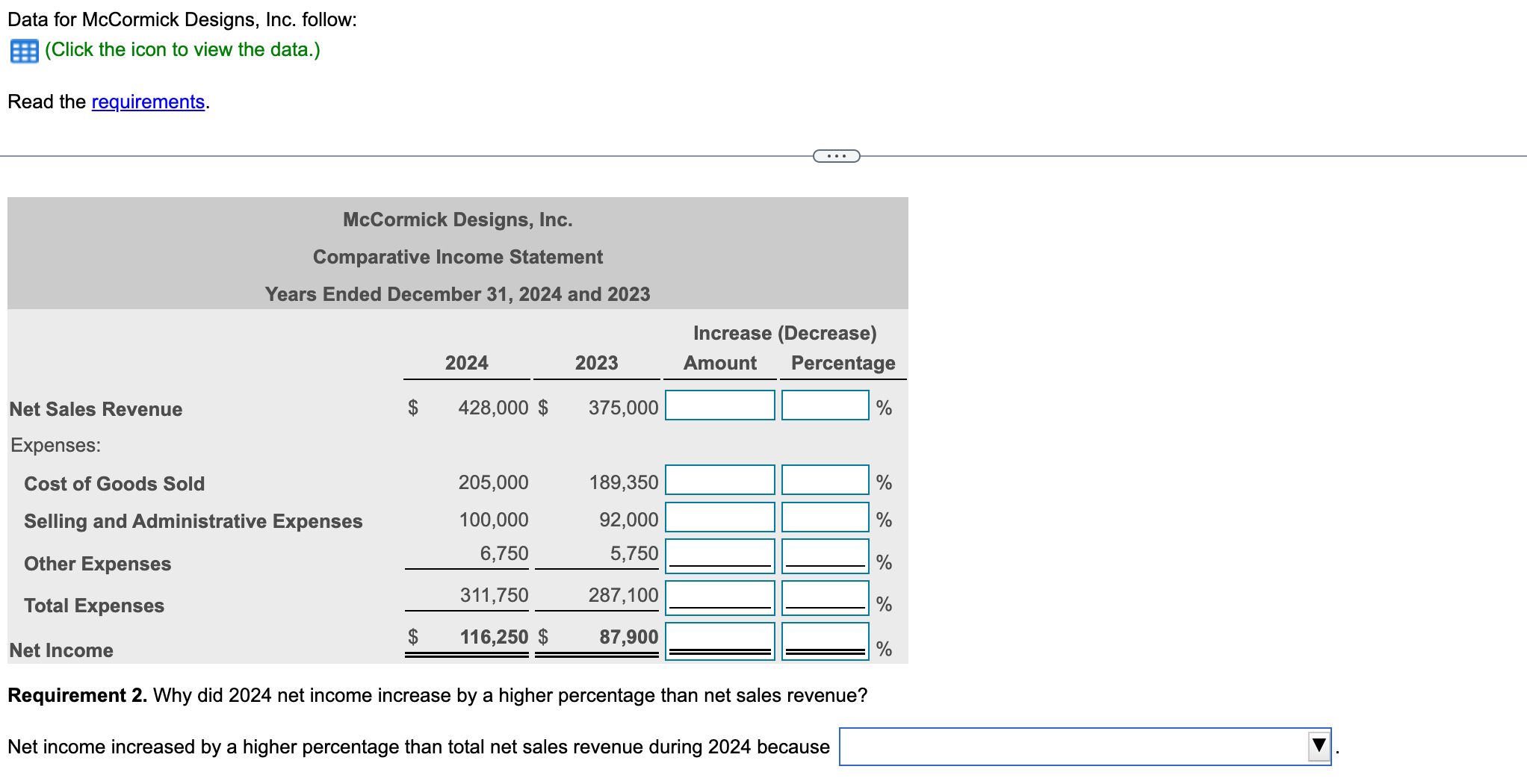Select the data icon to view McCormick data

coord(23,50)
